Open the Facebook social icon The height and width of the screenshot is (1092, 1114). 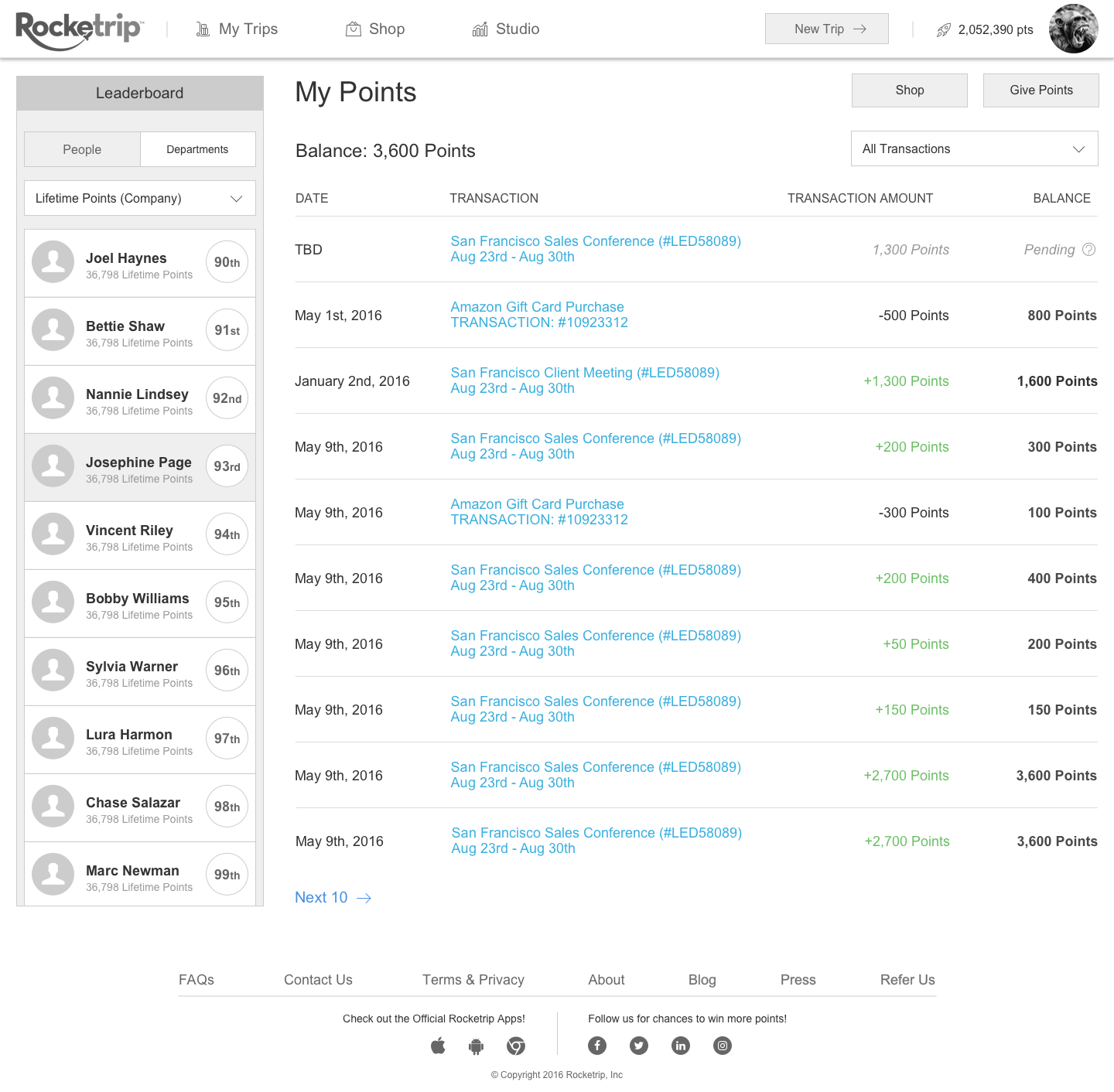pos(597,1046)
